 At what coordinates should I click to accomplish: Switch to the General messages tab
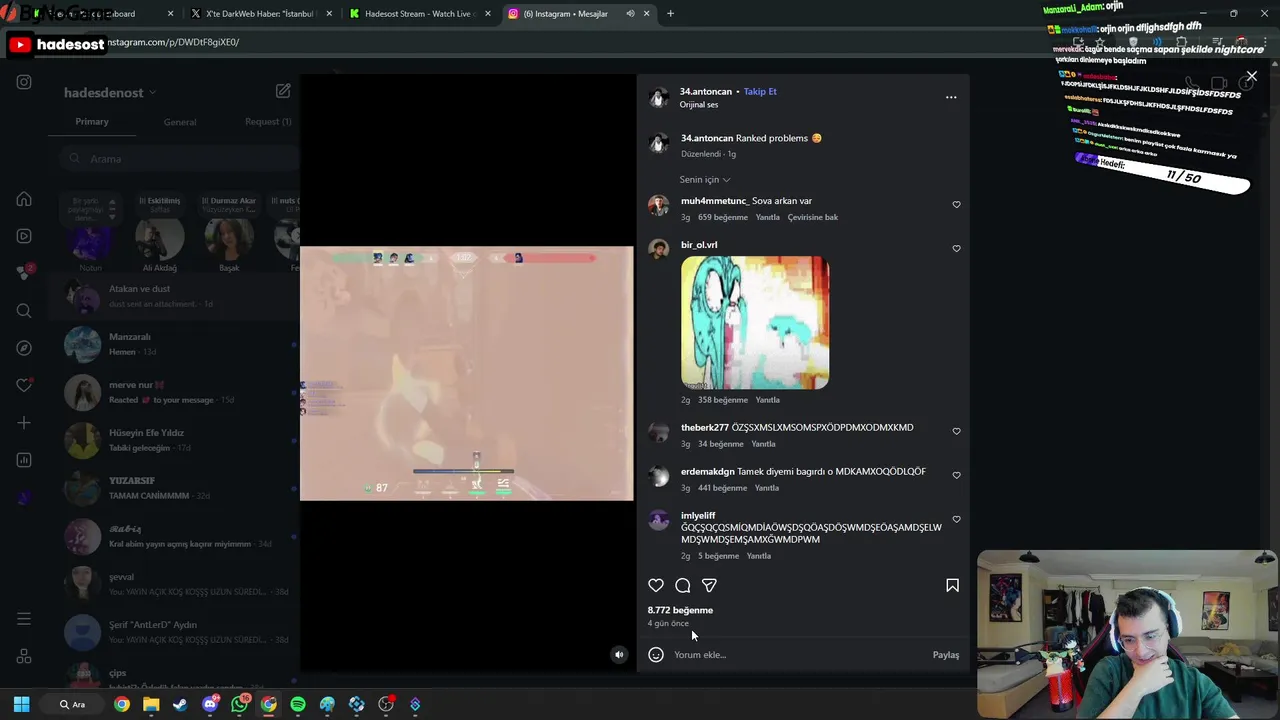pos(180,122)
